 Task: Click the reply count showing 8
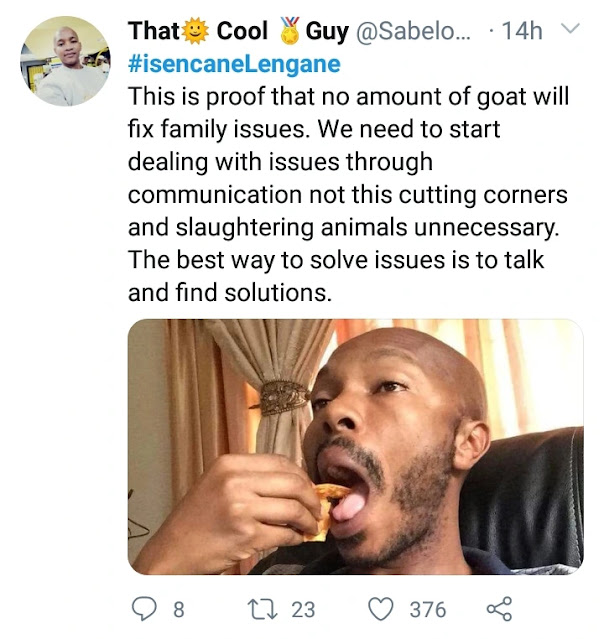[179, 610]
